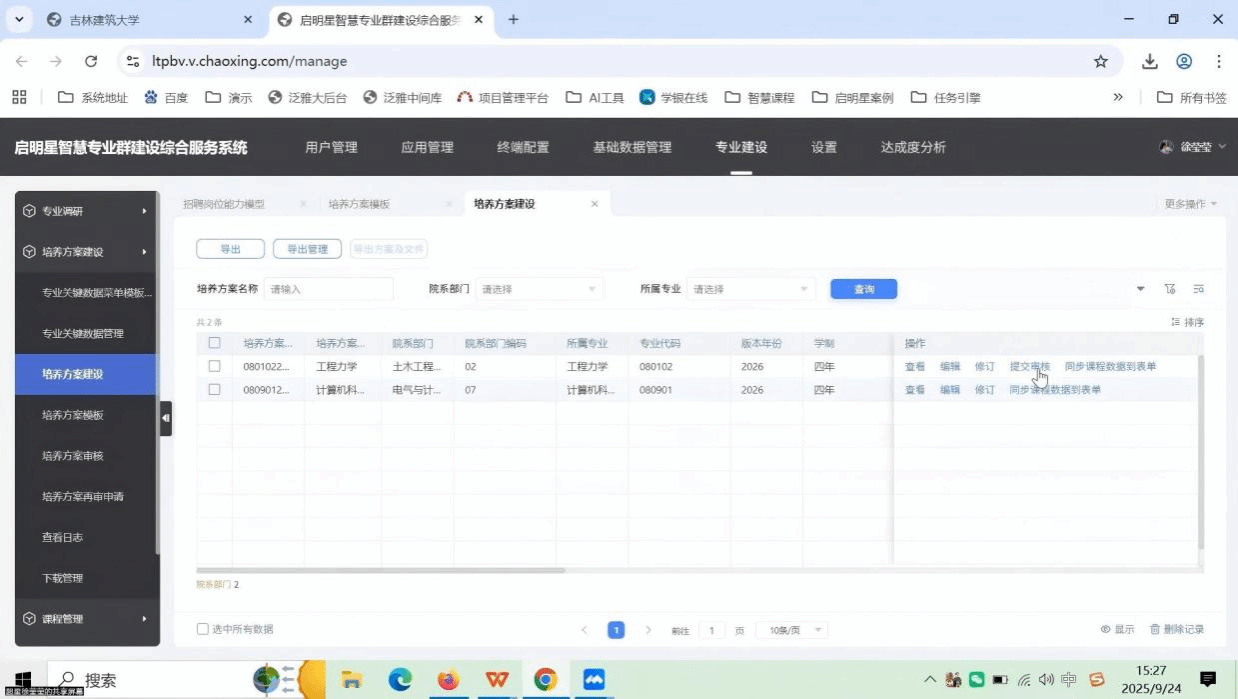Screen dimensions: 1238x699
Task: Select page 1 in pagination
Action: [x=617, y=630]
